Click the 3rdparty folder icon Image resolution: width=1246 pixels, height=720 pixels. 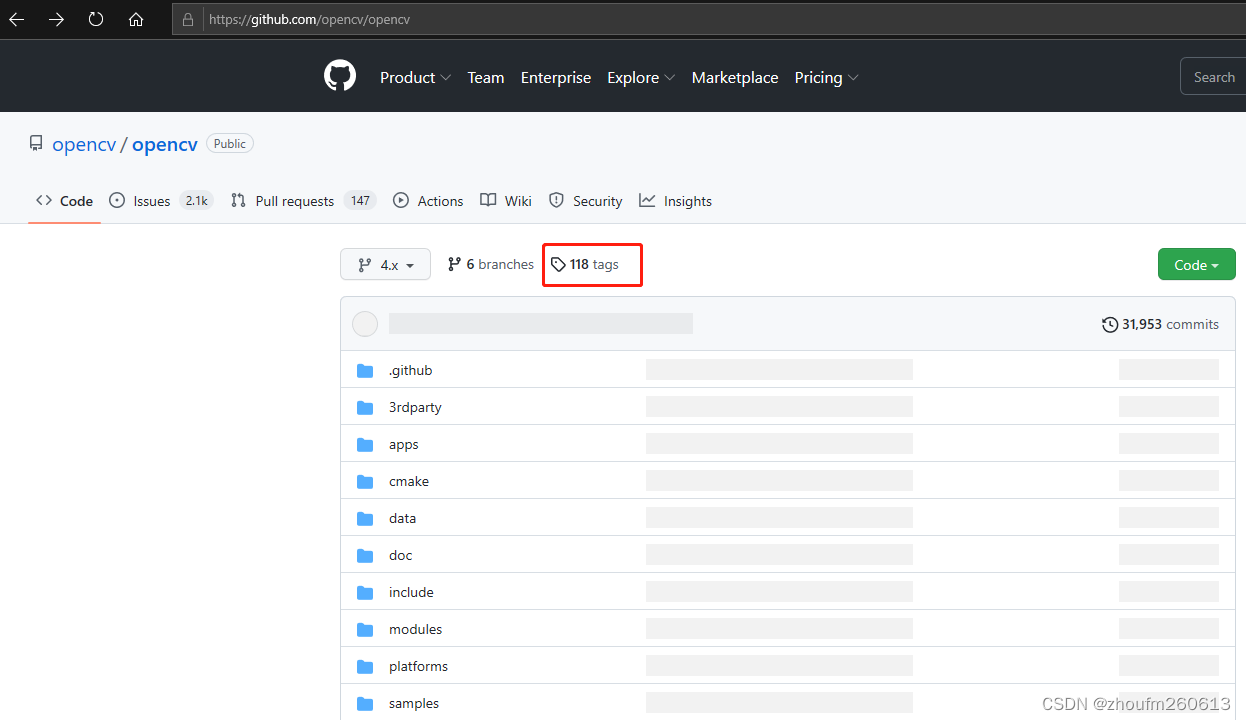[x=365, y=408]
